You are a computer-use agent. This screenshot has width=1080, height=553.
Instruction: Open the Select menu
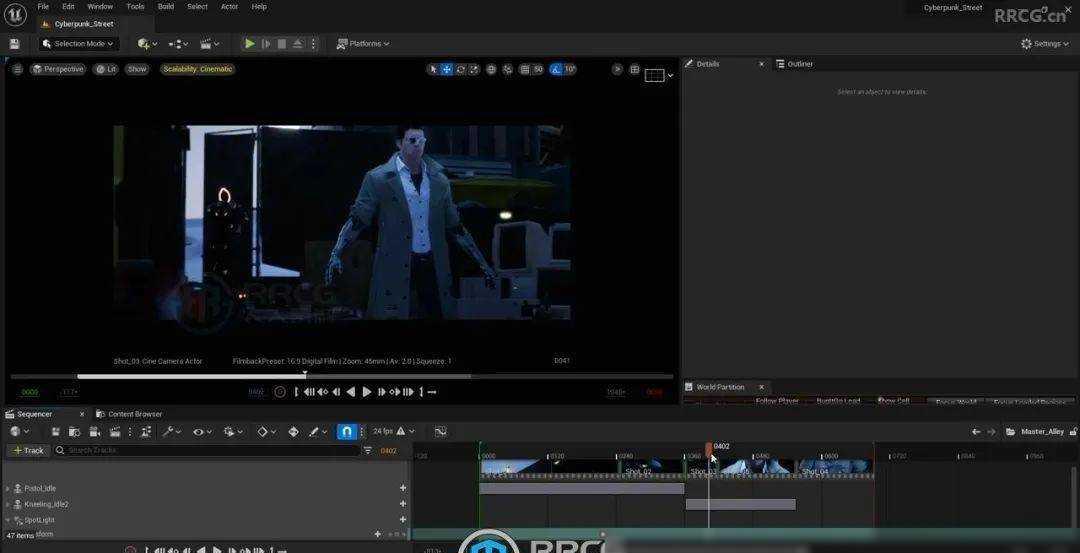[197, 7]
